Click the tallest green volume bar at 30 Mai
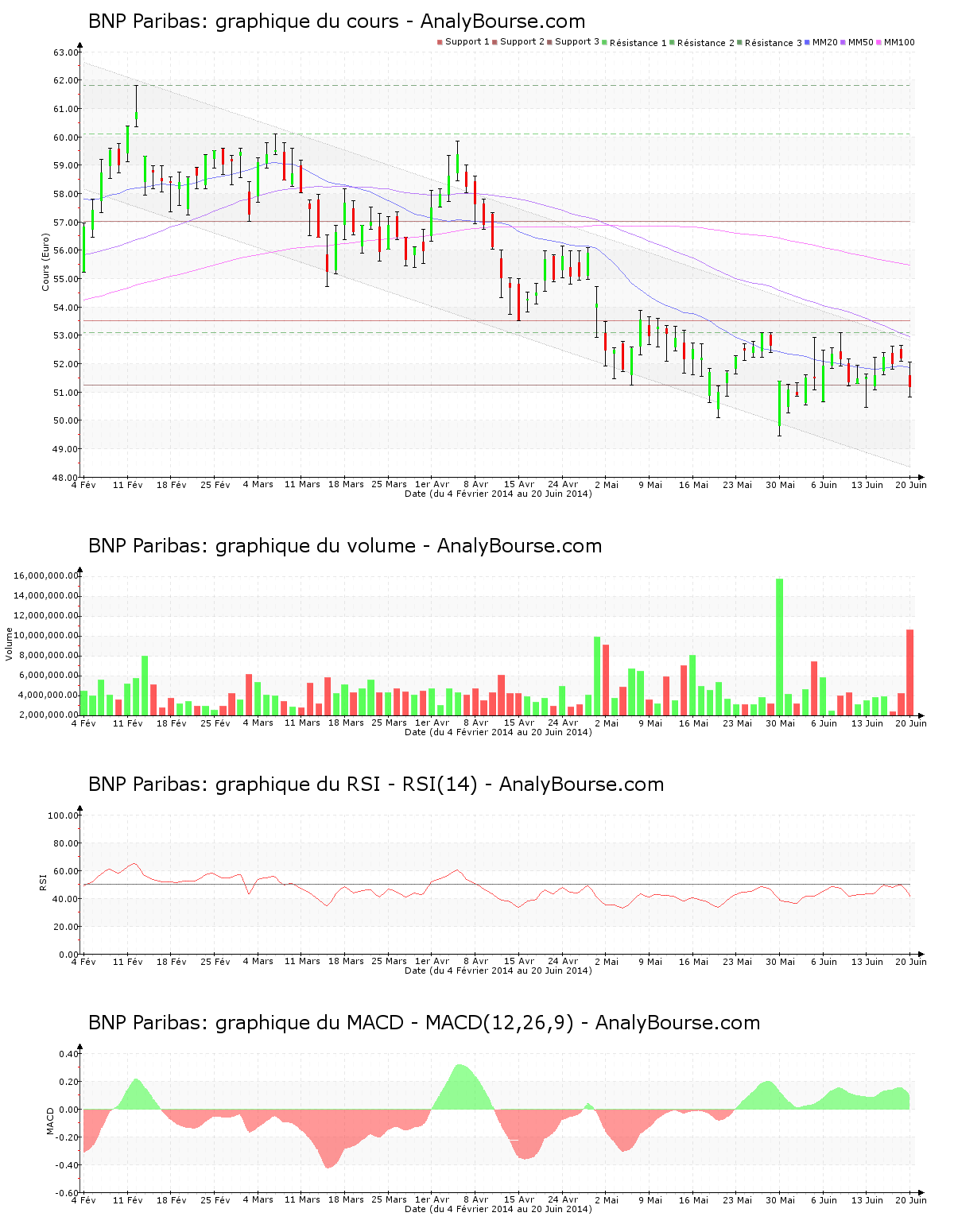 point(780,647)
